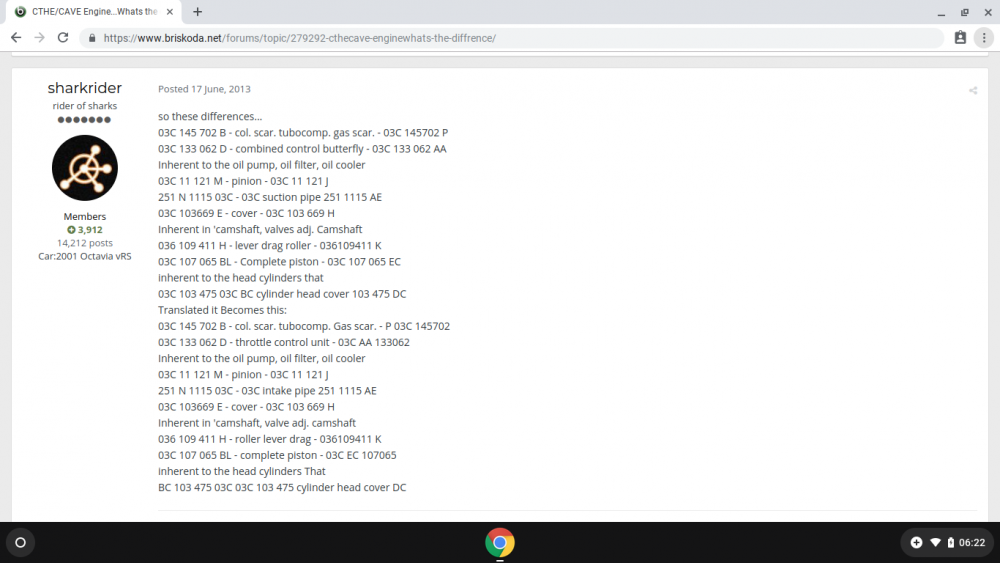Viewport: 1000px width, 563px height.
Task: Click the Posted 17 June, 2013 timestamp
Action: tap(204, 89)
